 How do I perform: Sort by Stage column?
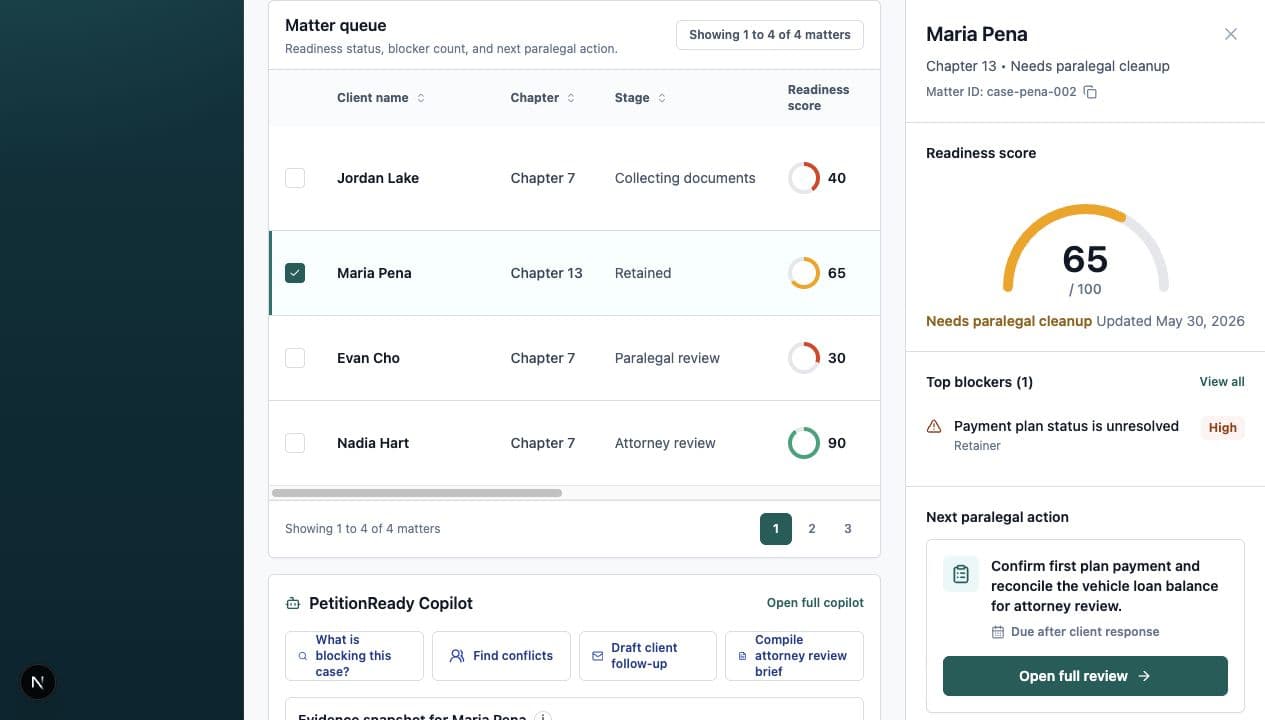(x=640, y=98)
